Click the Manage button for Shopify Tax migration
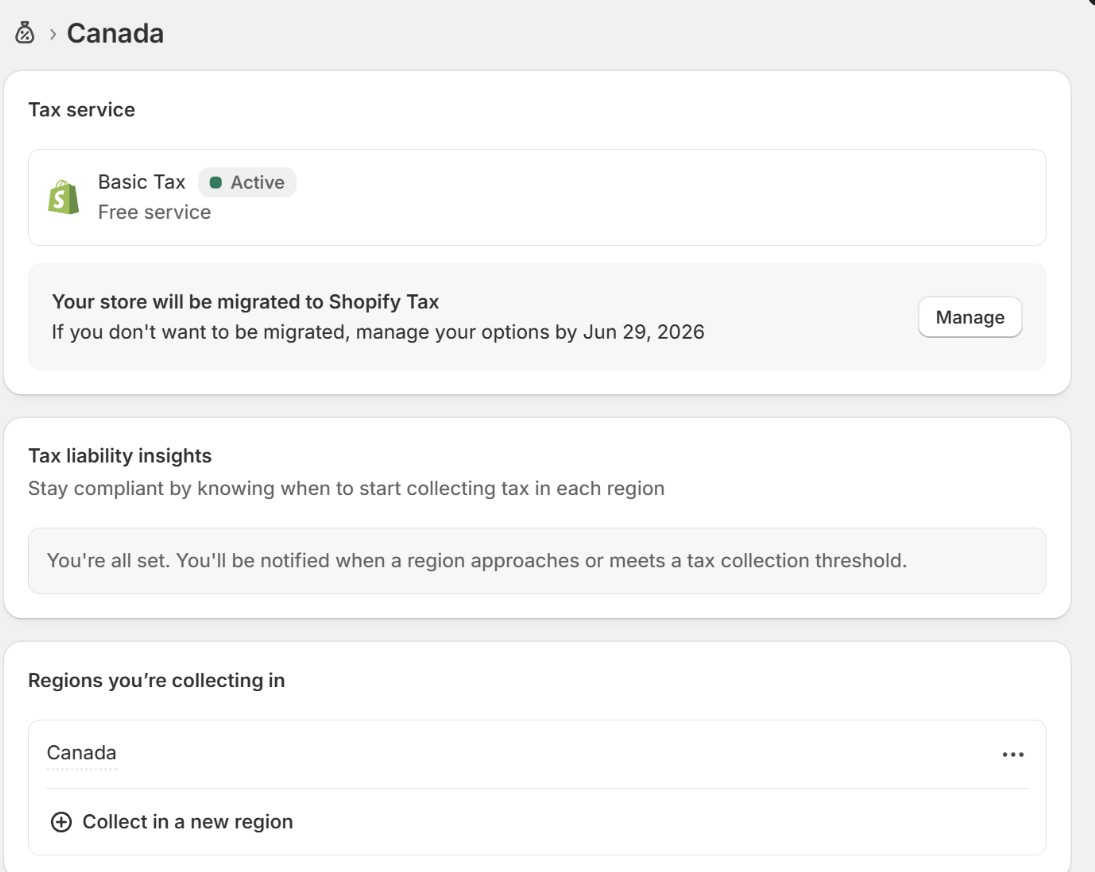This screenshot has width=1095, height=872. [970, 317]
